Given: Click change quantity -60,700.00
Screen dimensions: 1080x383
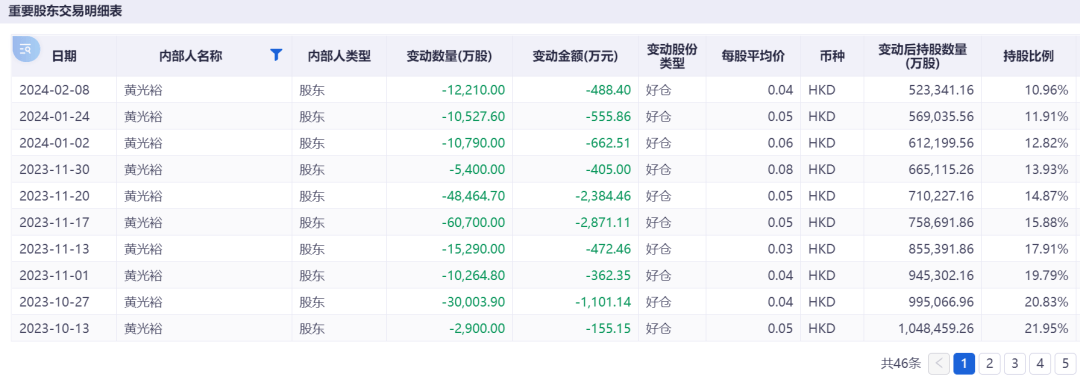Looking at the screenshot, I should [x=473, y=222].
